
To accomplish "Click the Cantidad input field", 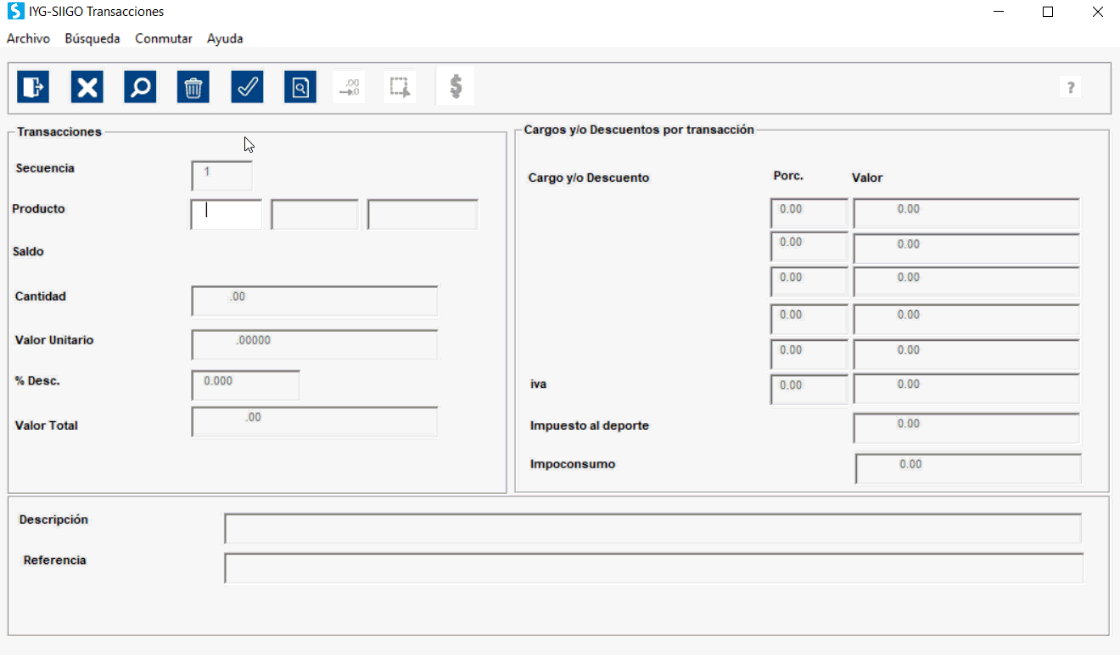I will [314, 301].
